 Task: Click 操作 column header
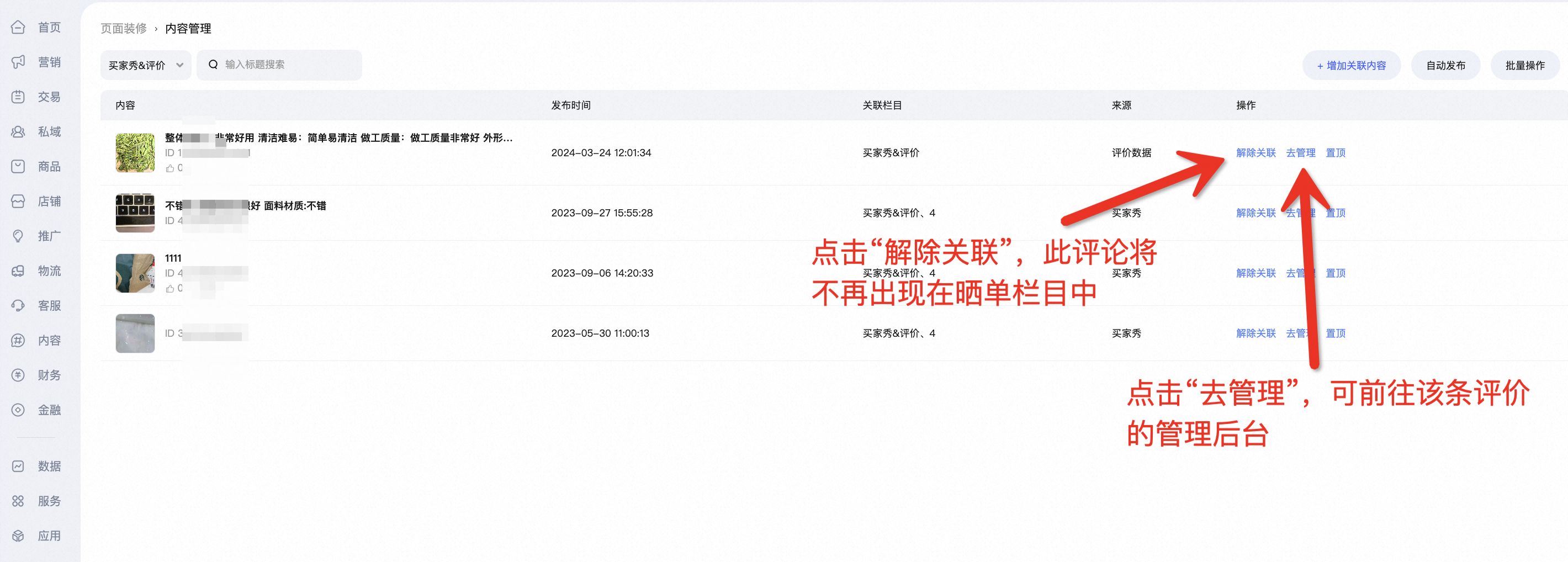(1246, 105)
